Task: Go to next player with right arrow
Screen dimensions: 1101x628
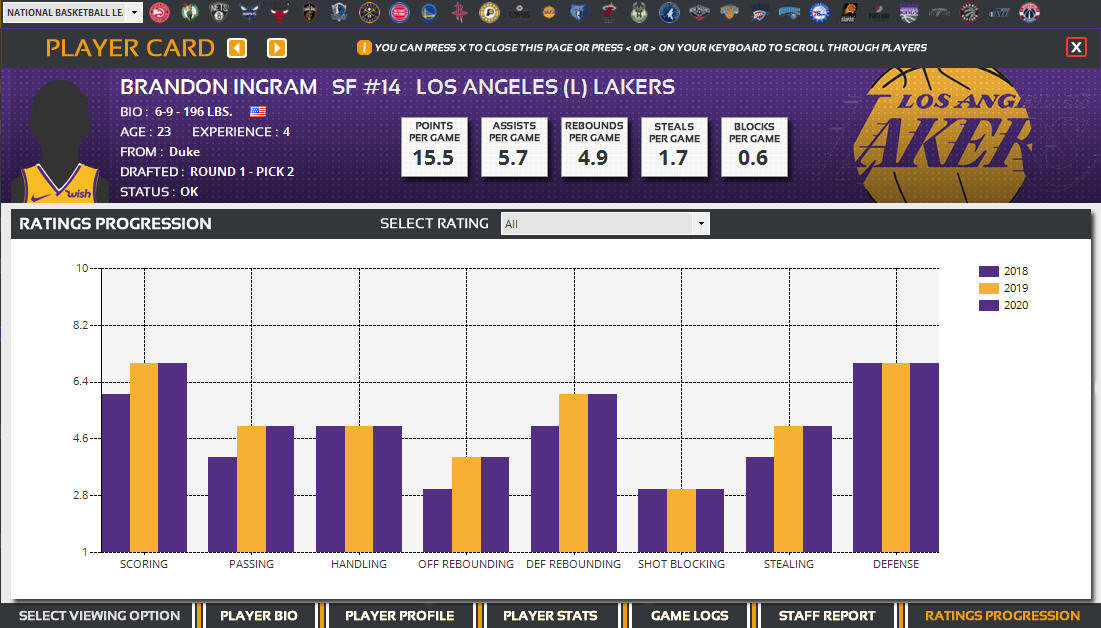Action: pos(277,48)
